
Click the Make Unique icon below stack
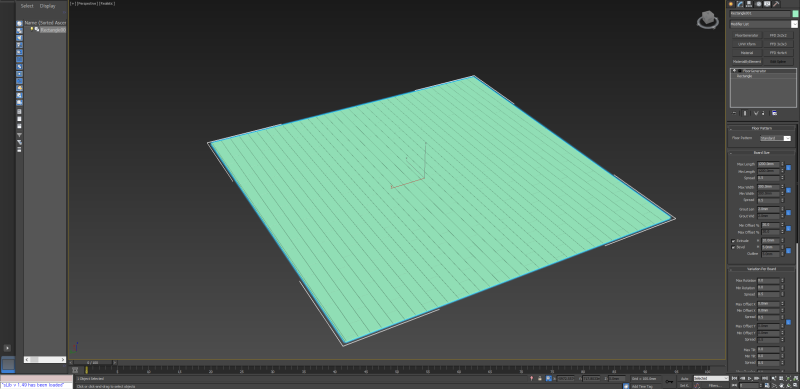point(756,113)
